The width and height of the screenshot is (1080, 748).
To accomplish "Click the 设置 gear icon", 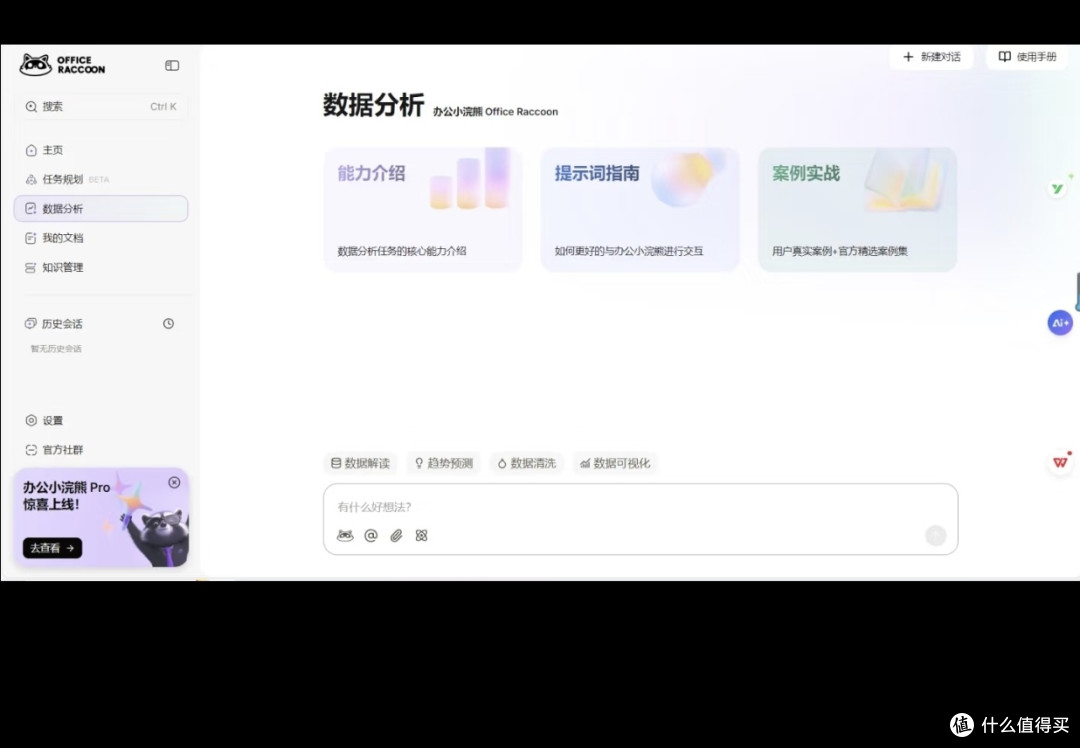I will [x=31, y=420].
